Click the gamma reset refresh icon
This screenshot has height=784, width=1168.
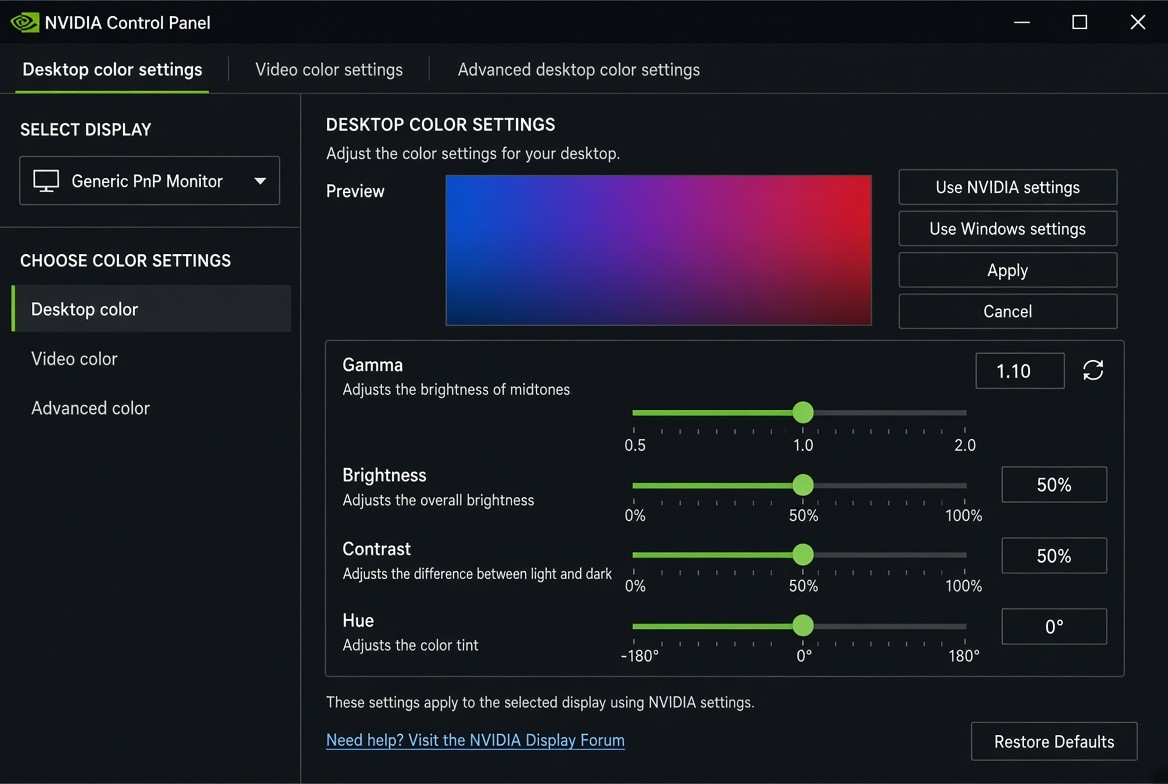(x=1093, y=370)
